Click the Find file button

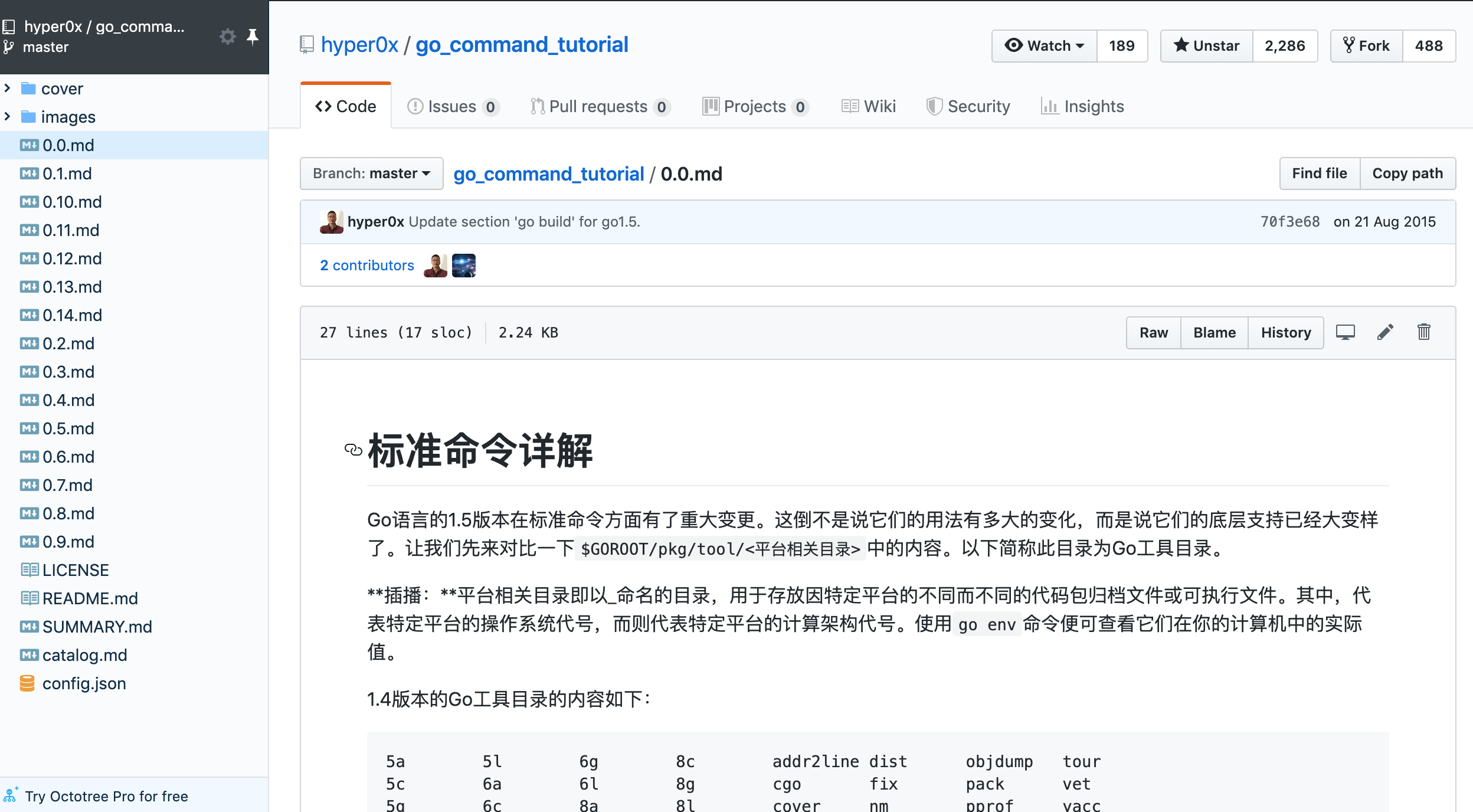(x=1319, y=173)
